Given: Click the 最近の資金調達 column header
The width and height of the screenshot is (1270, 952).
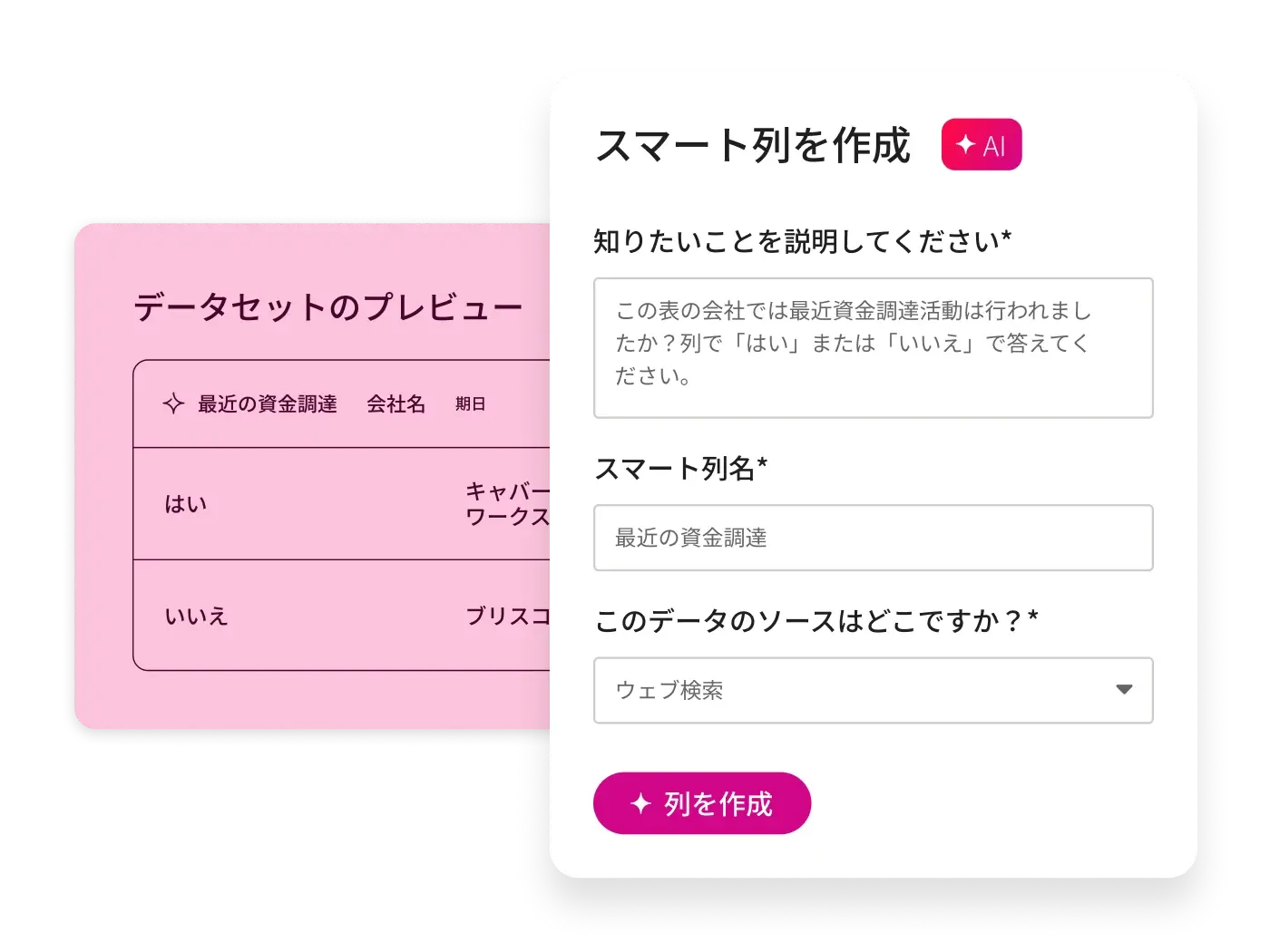Looking at the screenshot, I should click(268, 404).
